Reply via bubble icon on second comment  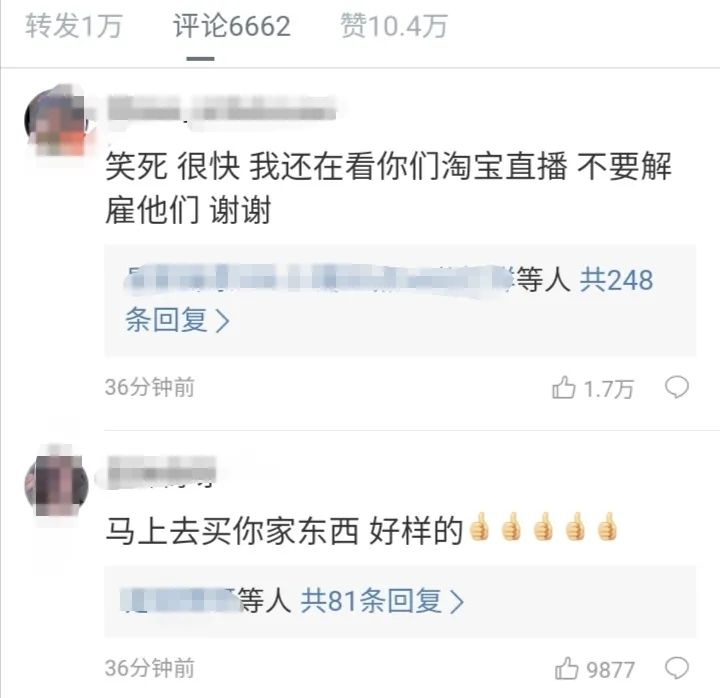pos(677,668)
